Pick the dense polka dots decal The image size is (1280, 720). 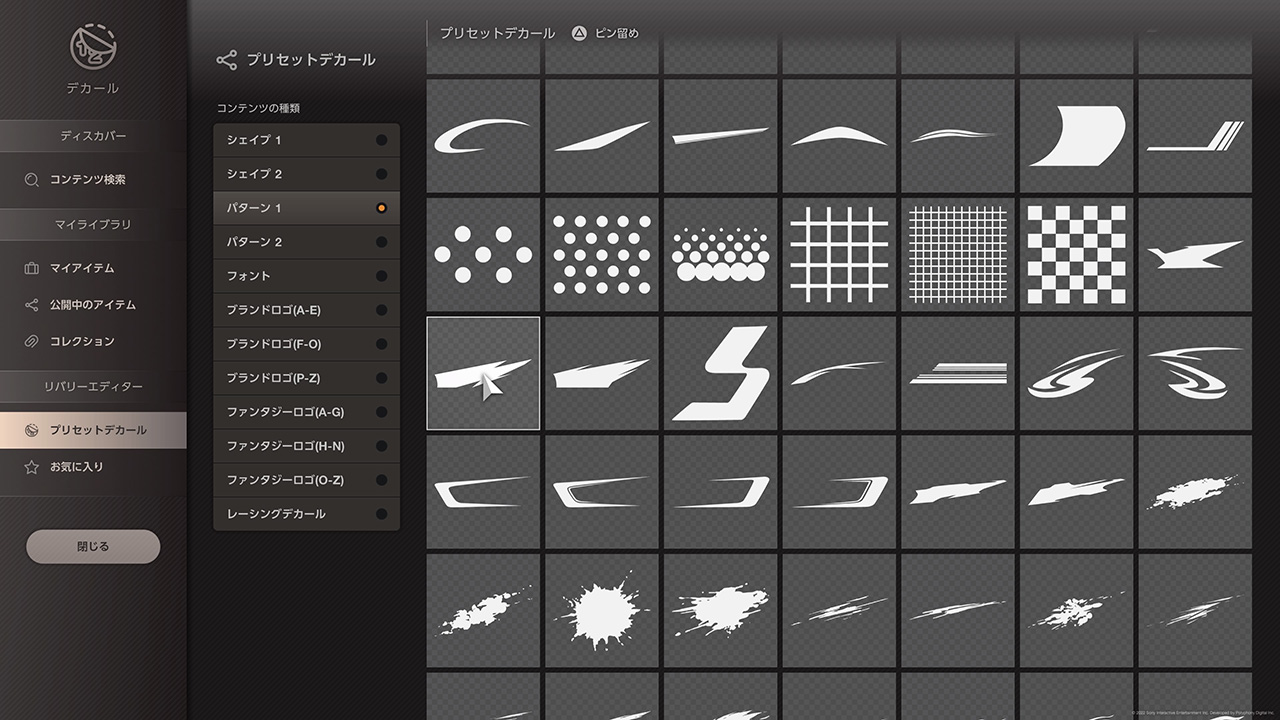coord(602,254)
